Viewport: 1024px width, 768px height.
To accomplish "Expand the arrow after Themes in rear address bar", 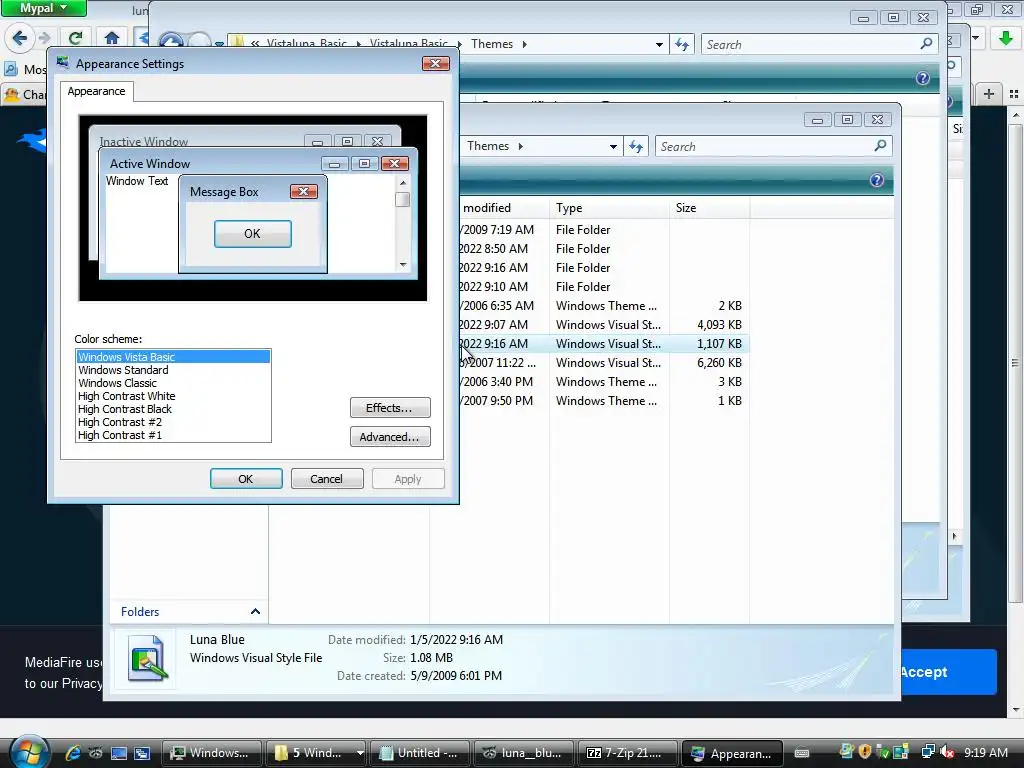I will coord(524,44).
